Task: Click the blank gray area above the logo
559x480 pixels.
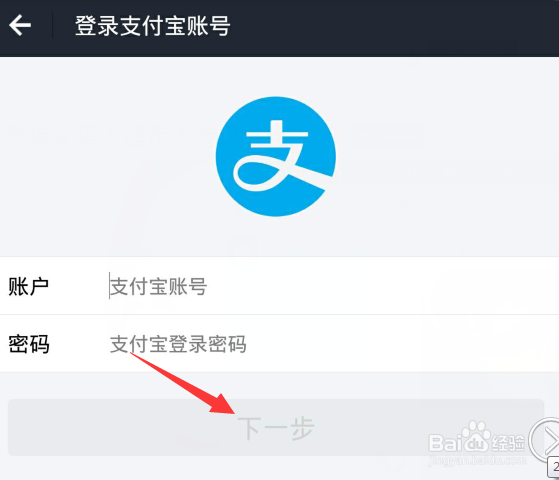Action: (278, 76)
